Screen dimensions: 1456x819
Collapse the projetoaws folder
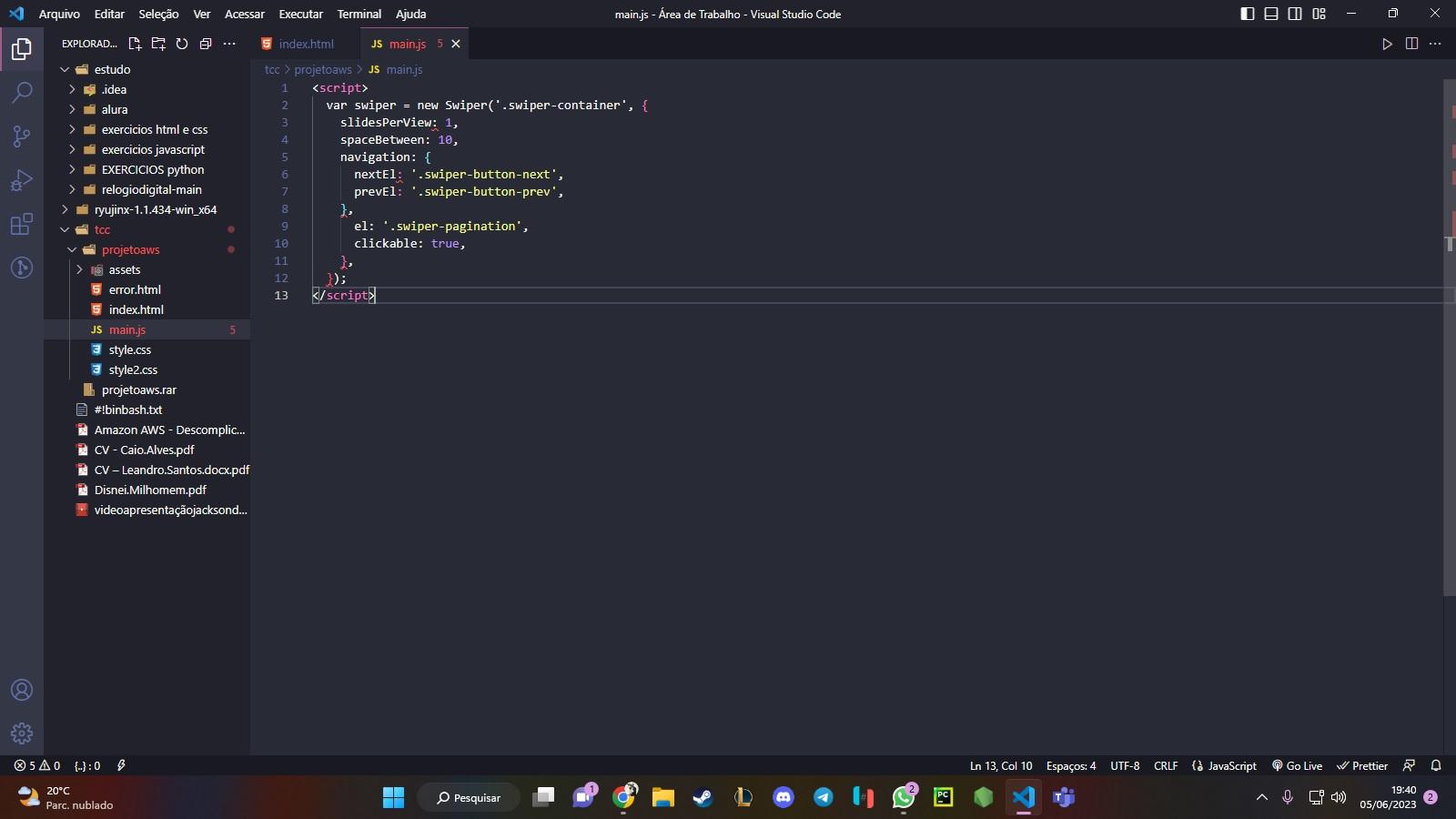tap(130, 249)
